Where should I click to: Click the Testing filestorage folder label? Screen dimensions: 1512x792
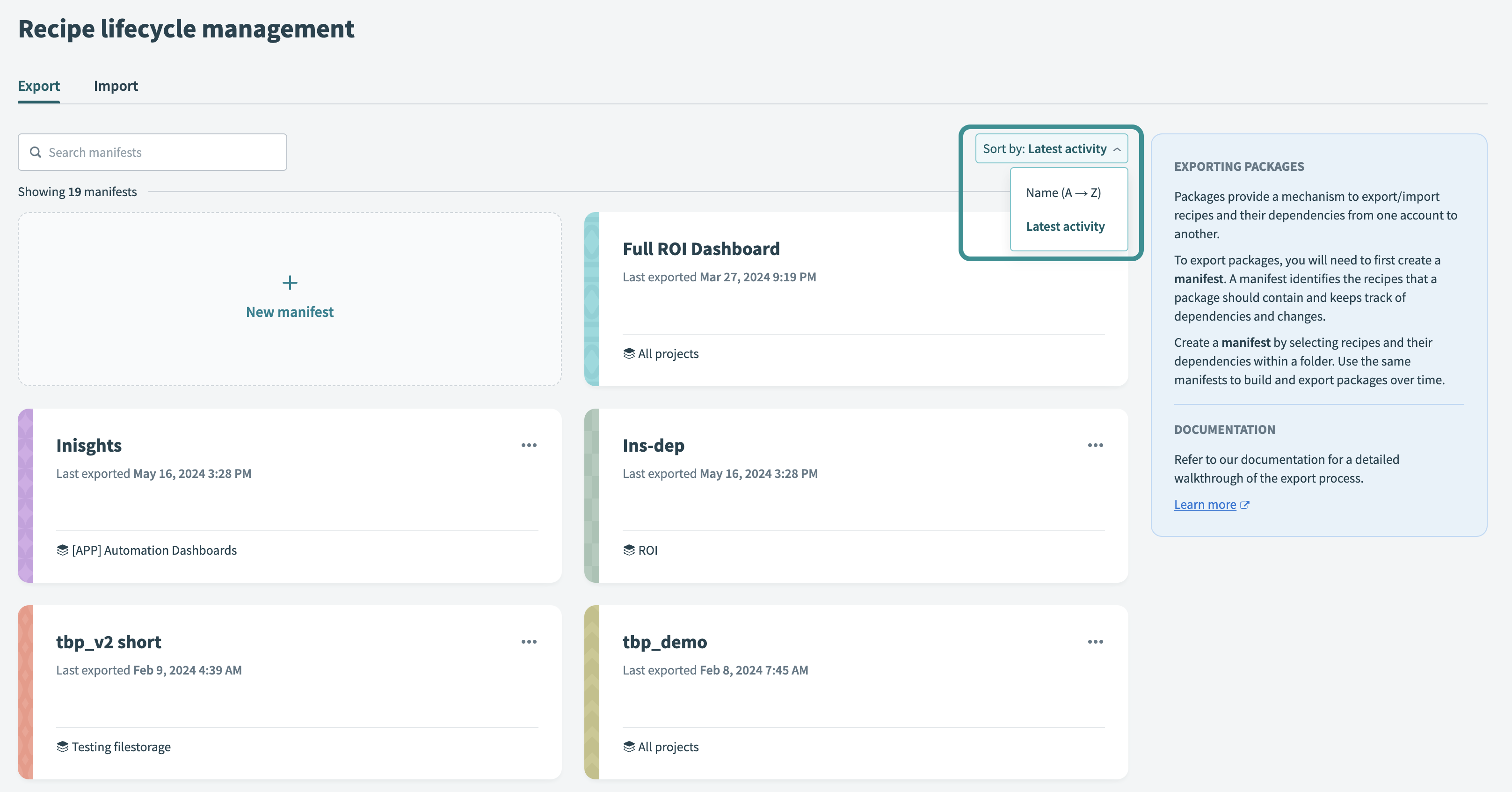(x=121, y=747)
